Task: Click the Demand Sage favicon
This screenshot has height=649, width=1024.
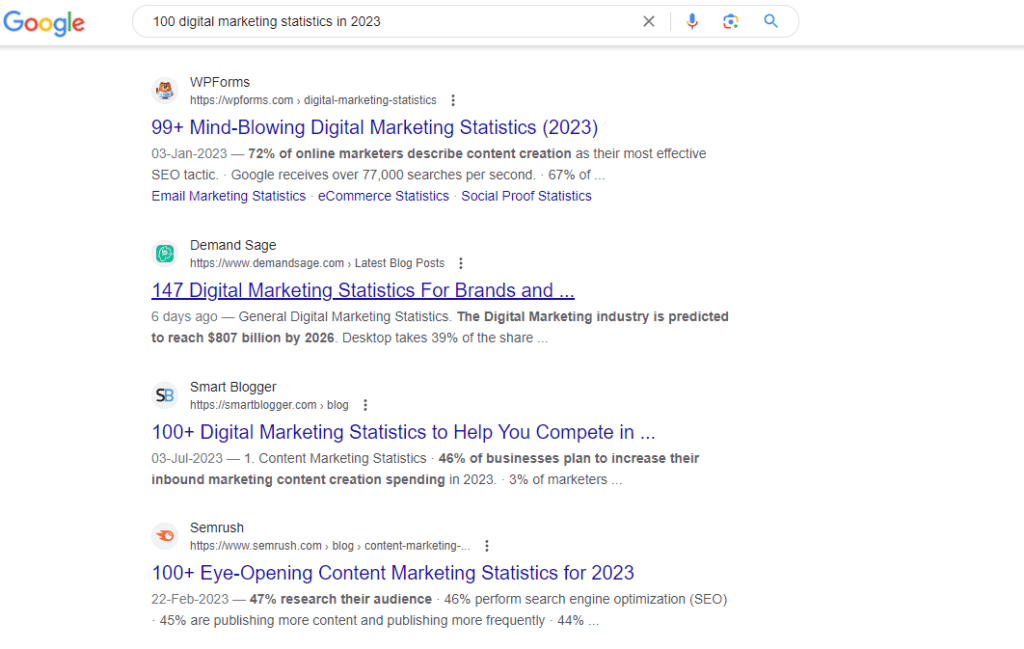Action: (x=165, y=253)
